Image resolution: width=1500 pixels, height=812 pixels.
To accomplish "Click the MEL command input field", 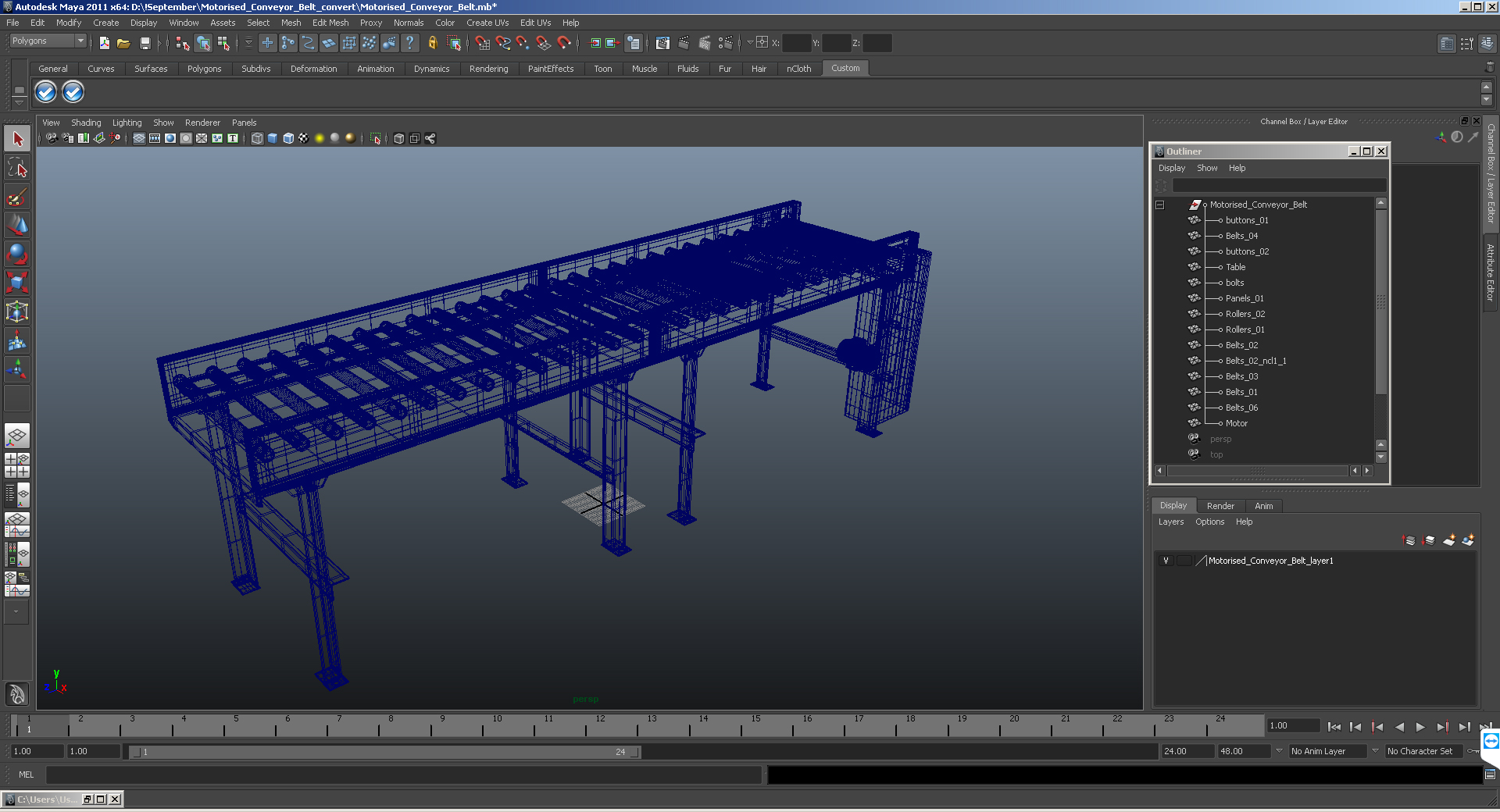I will [403, 775].
